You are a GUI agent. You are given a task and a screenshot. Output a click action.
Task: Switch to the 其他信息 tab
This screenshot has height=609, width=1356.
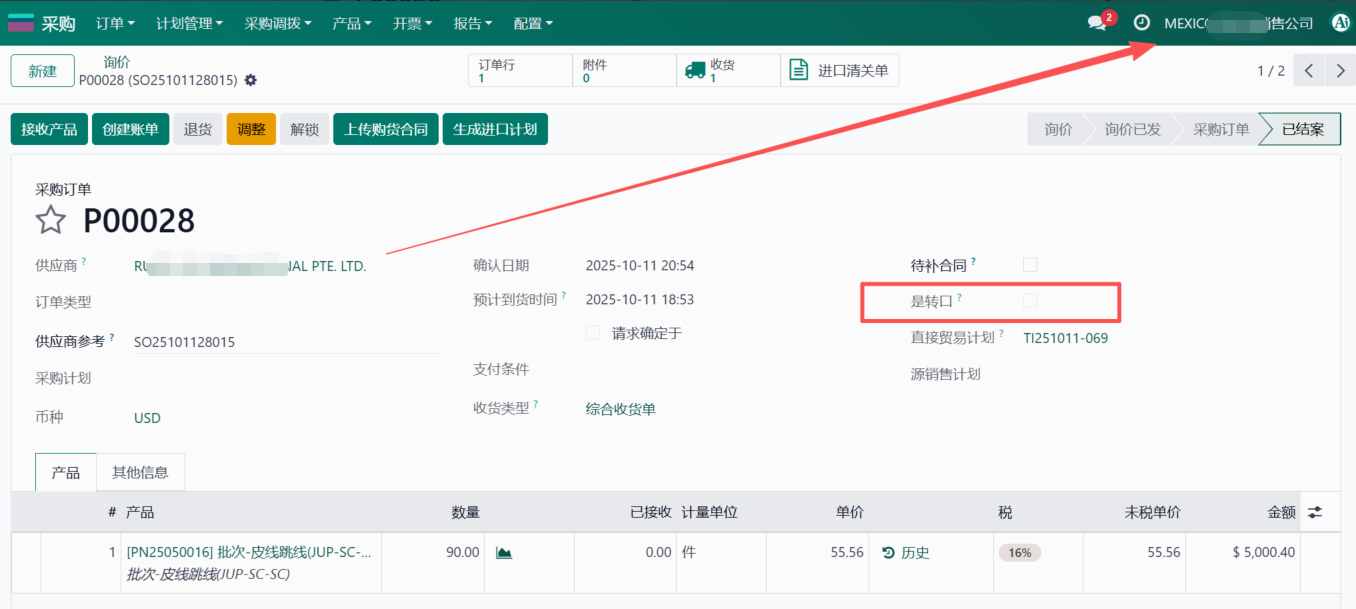(x=141, y=471)
